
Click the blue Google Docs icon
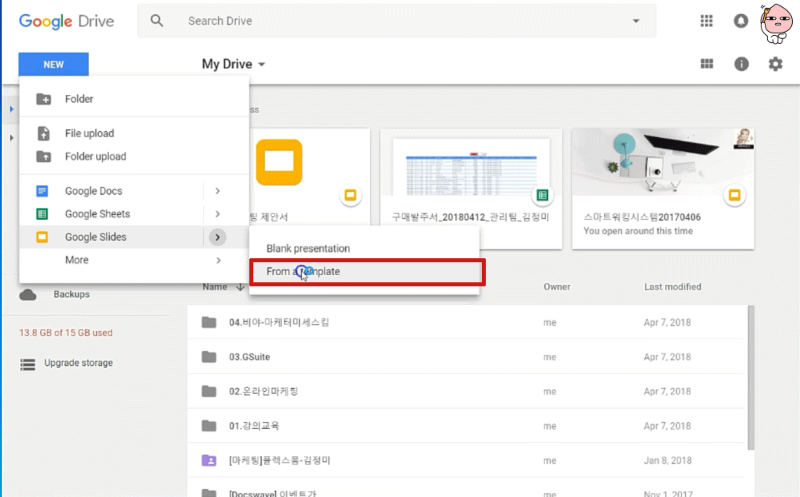(x=42, y=191)
